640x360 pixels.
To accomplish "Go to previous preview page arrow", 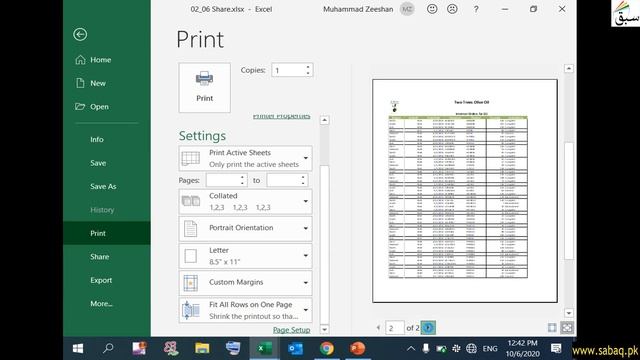I will click(378, 328).
